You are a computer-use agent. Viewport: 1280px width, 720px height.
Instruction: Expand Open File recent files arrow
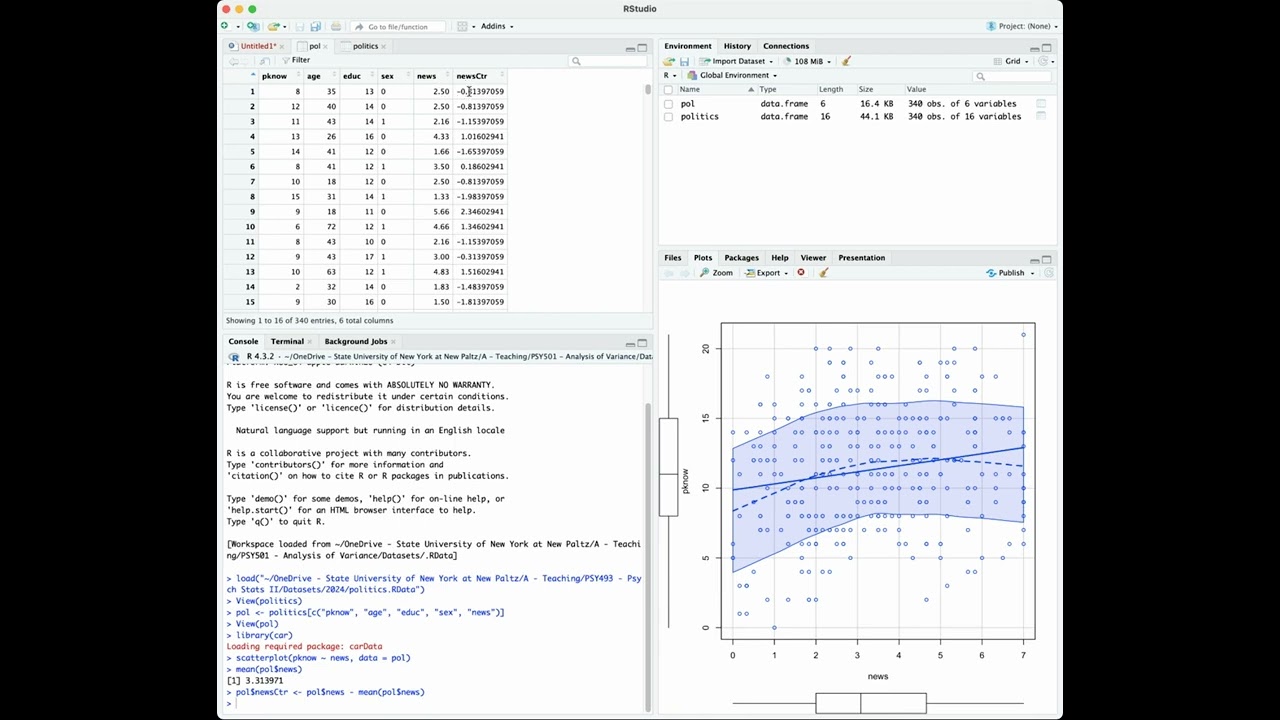click(x=285, y=27)
